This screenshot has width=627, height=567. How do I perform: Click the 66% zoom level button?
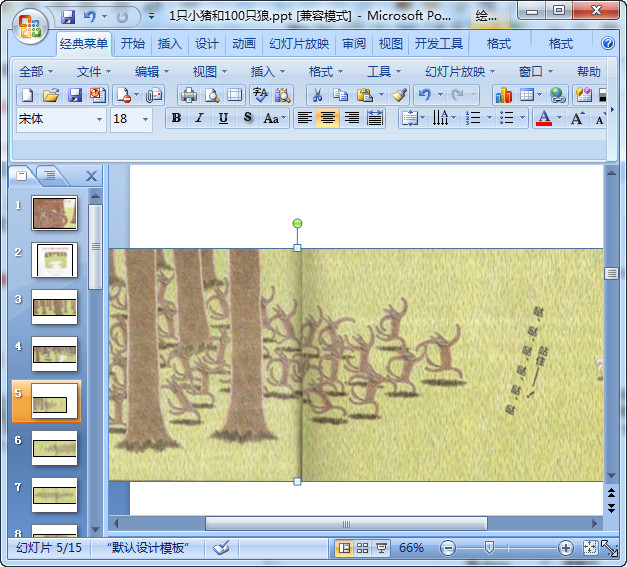[411, 547]
